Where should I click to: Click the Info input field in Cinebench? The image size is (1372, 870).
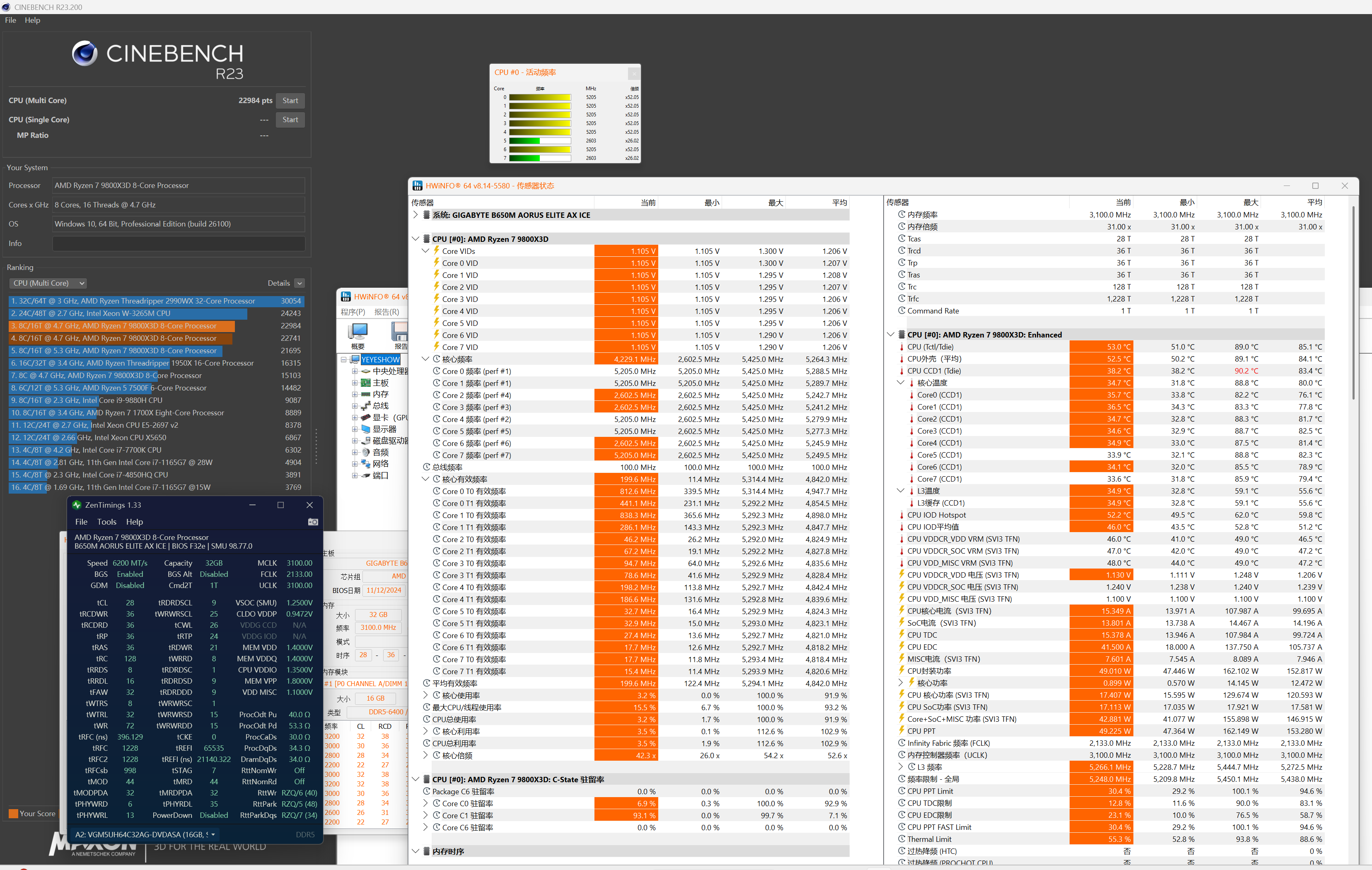click(x=179, y=243)
